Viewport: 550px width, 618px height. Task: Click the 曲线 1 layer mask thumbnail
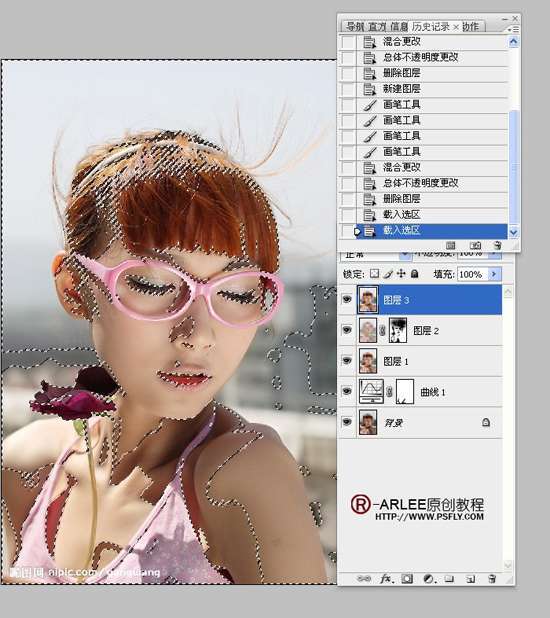(x=405, y=391)
